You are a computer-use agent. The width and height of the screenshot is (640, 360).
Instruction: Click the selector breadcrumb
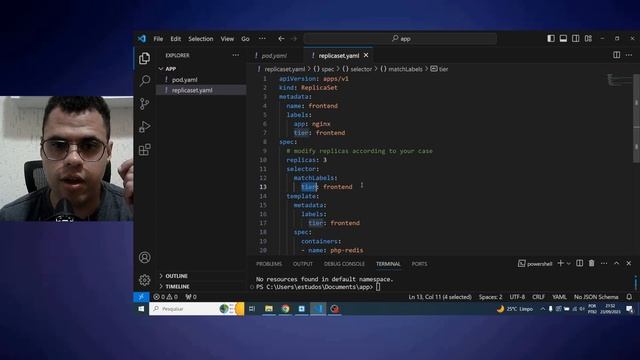click(x=357, y=69)
